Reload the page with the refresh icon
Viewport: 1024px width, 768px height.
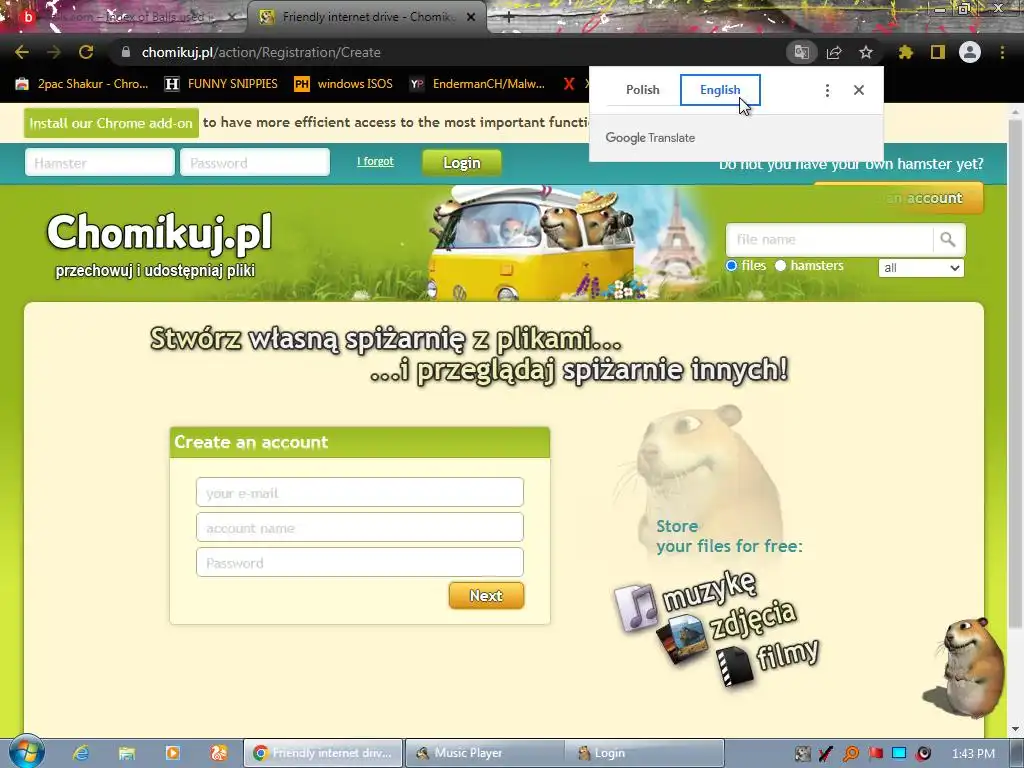pos(86,52)
